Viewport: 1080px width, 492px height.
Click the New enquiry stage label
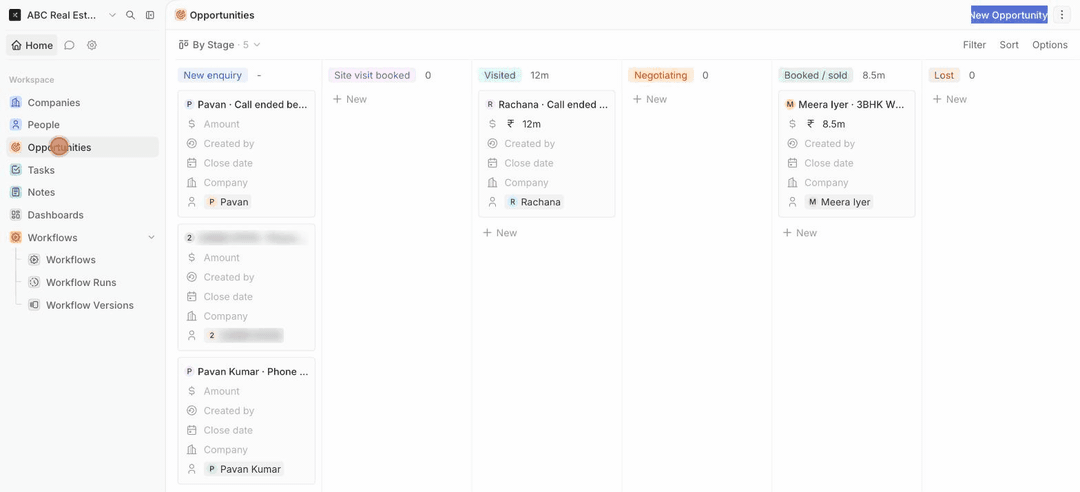click(x=213, y=75)
